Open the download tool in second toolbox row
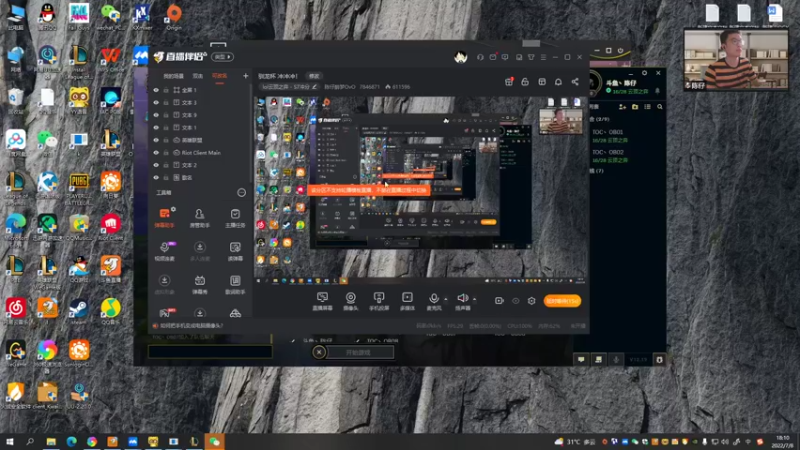800x450 pixels. [x=199, y=251]
